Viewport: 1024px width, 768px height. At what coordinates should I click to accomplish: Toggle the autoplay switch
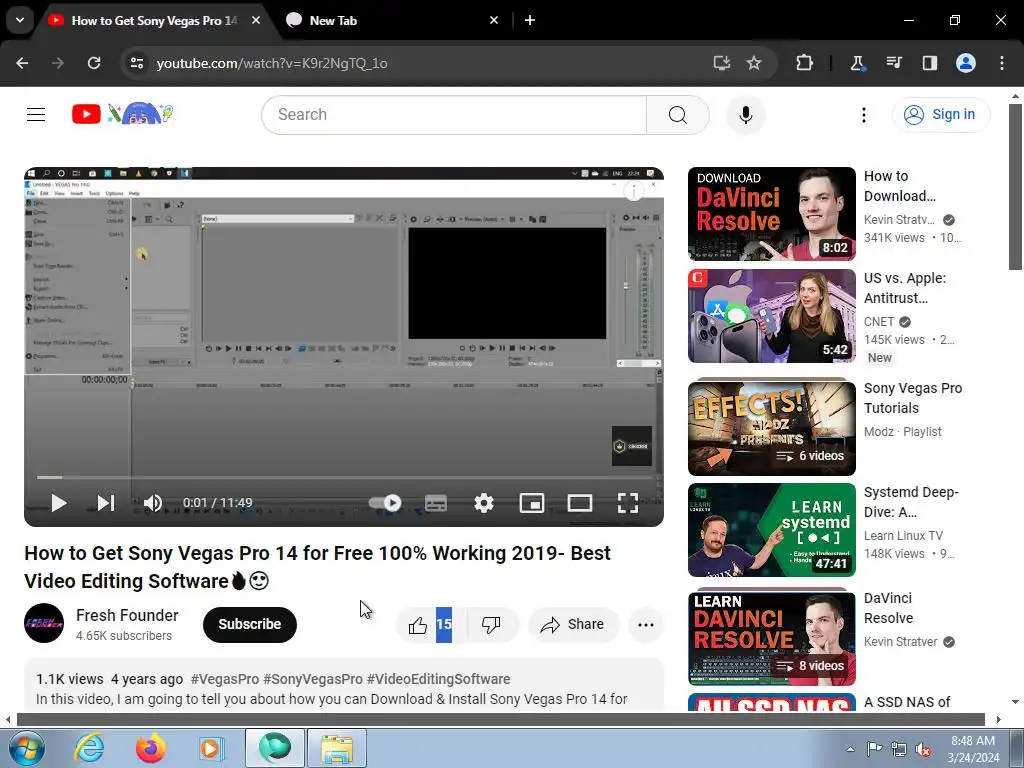[385, 503]
